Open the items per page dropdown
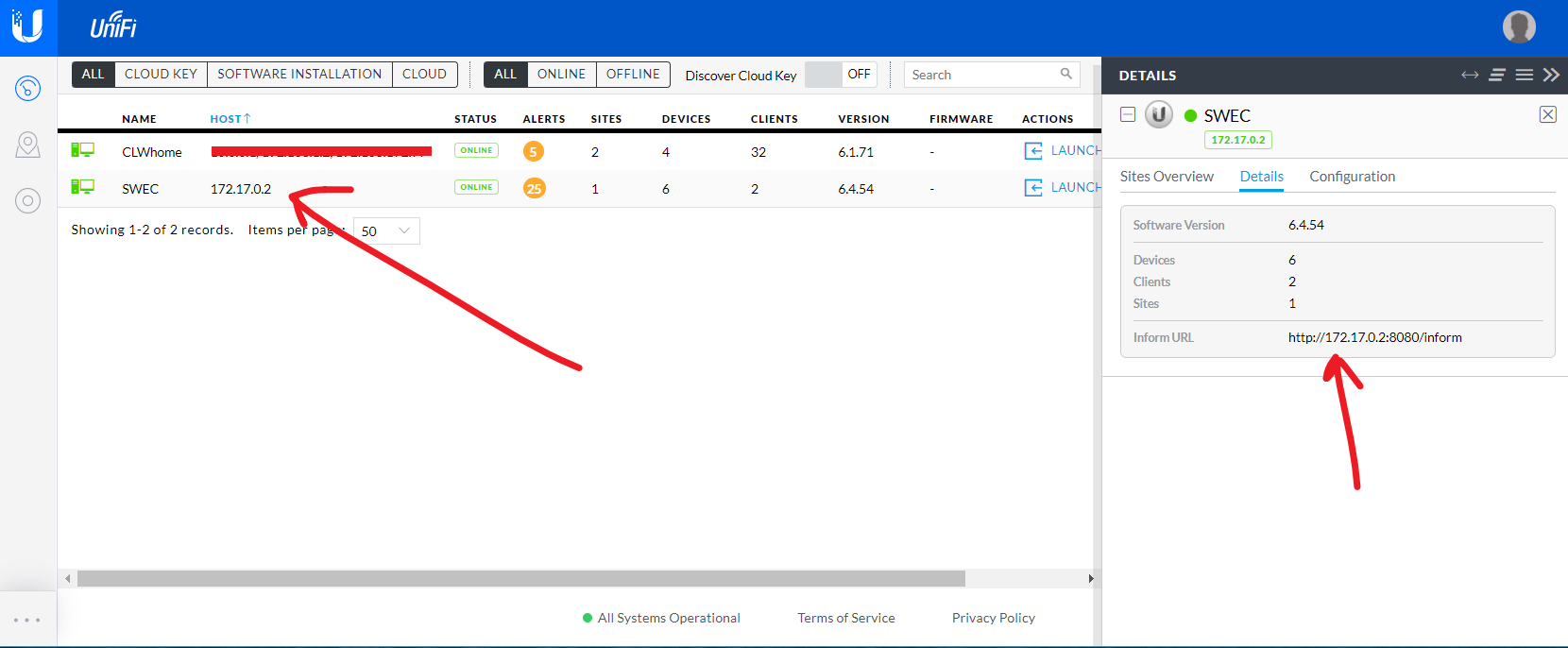The width and height of the screenshot is (1568, 648). [x=386, y=231]
